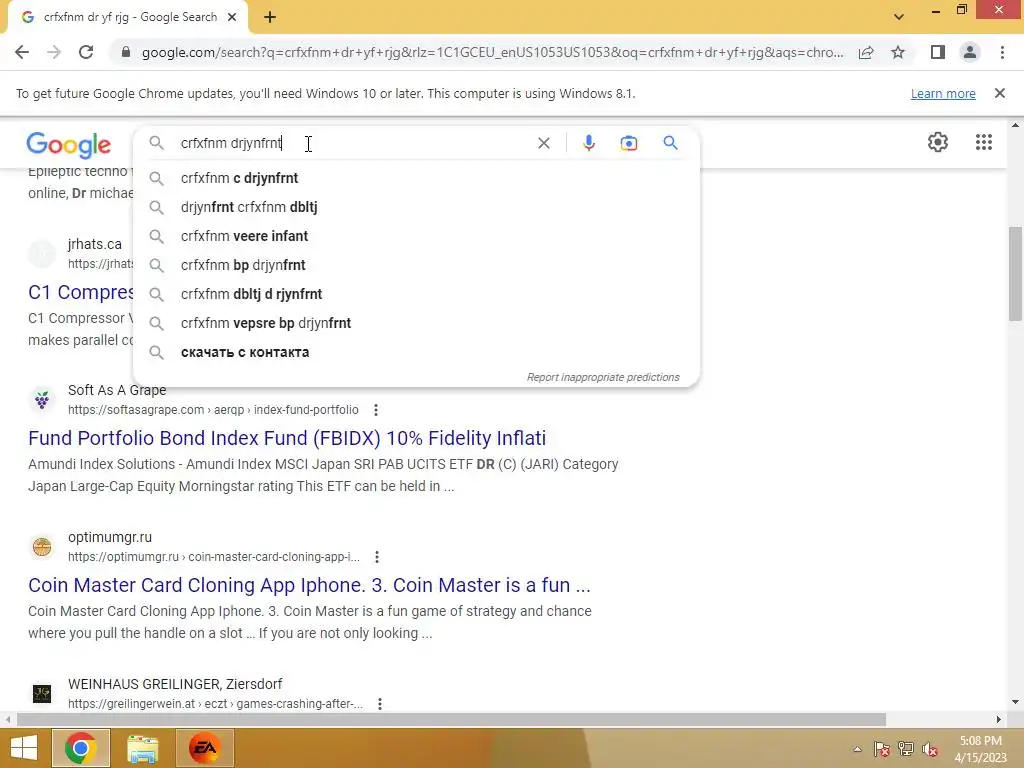Click the softasagrape.com result URL
This screenshot has width=1024, height=768.
click(x=213, y=410)
